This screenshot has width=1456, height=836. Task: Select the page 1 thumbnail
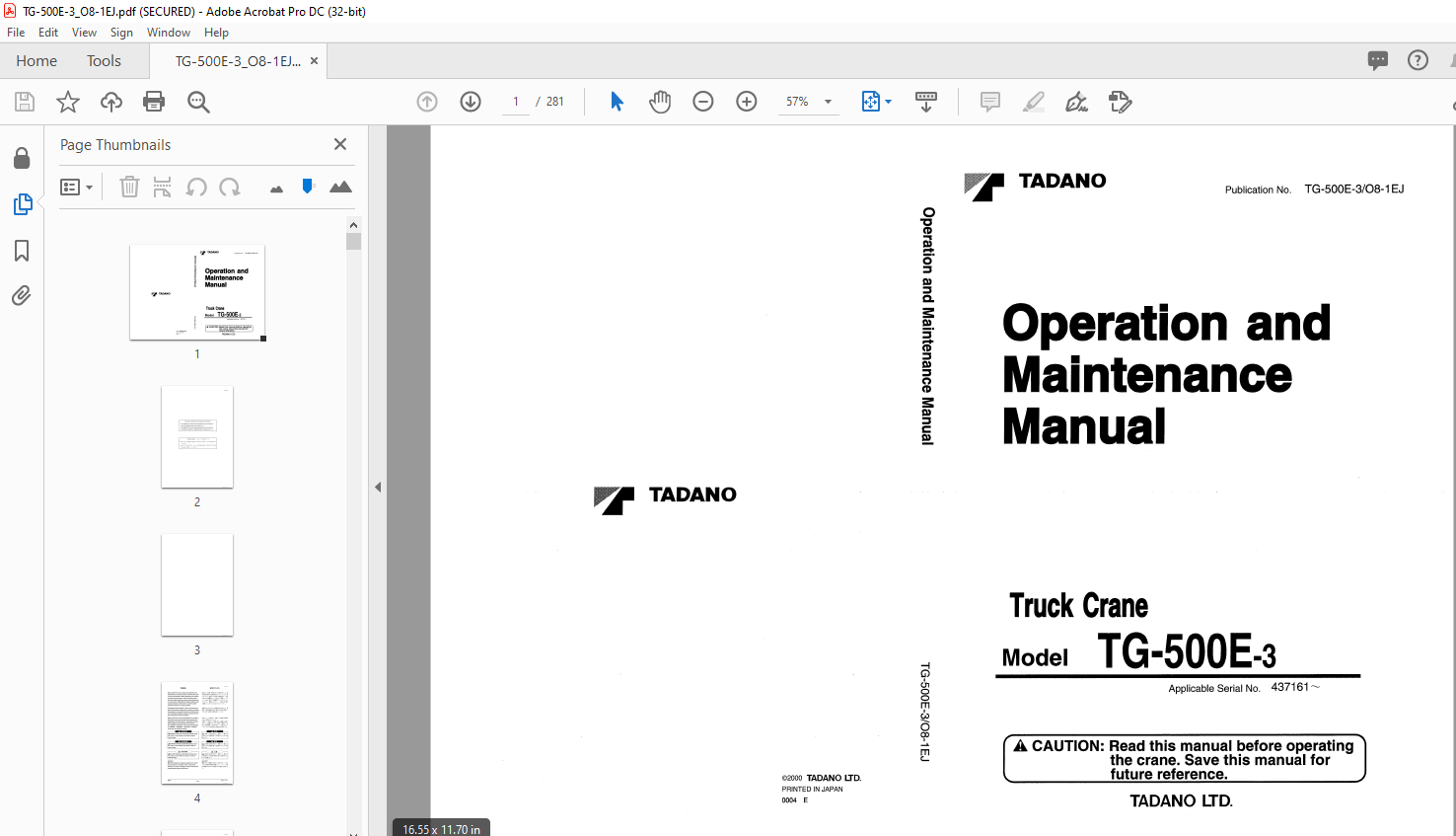[x=197, y=292]
